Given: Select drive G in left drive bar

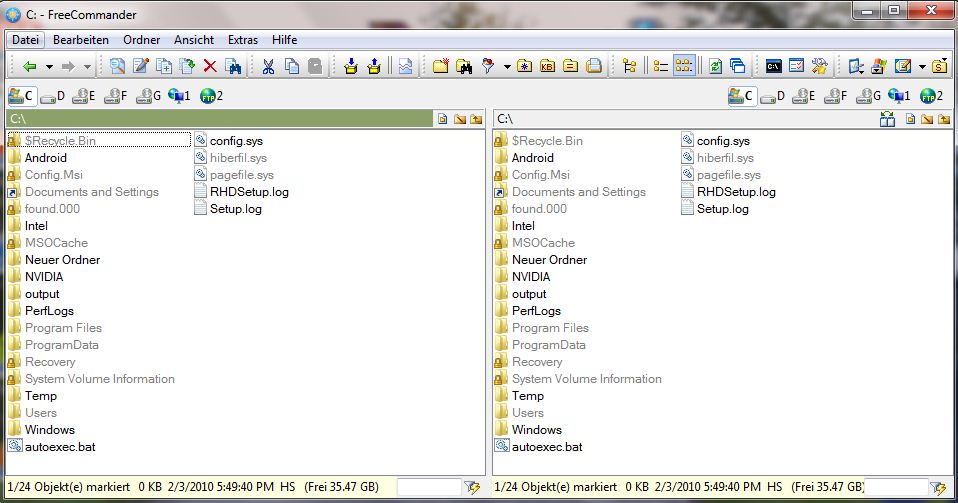Looking at the screenshot, I should coord(148,96).
